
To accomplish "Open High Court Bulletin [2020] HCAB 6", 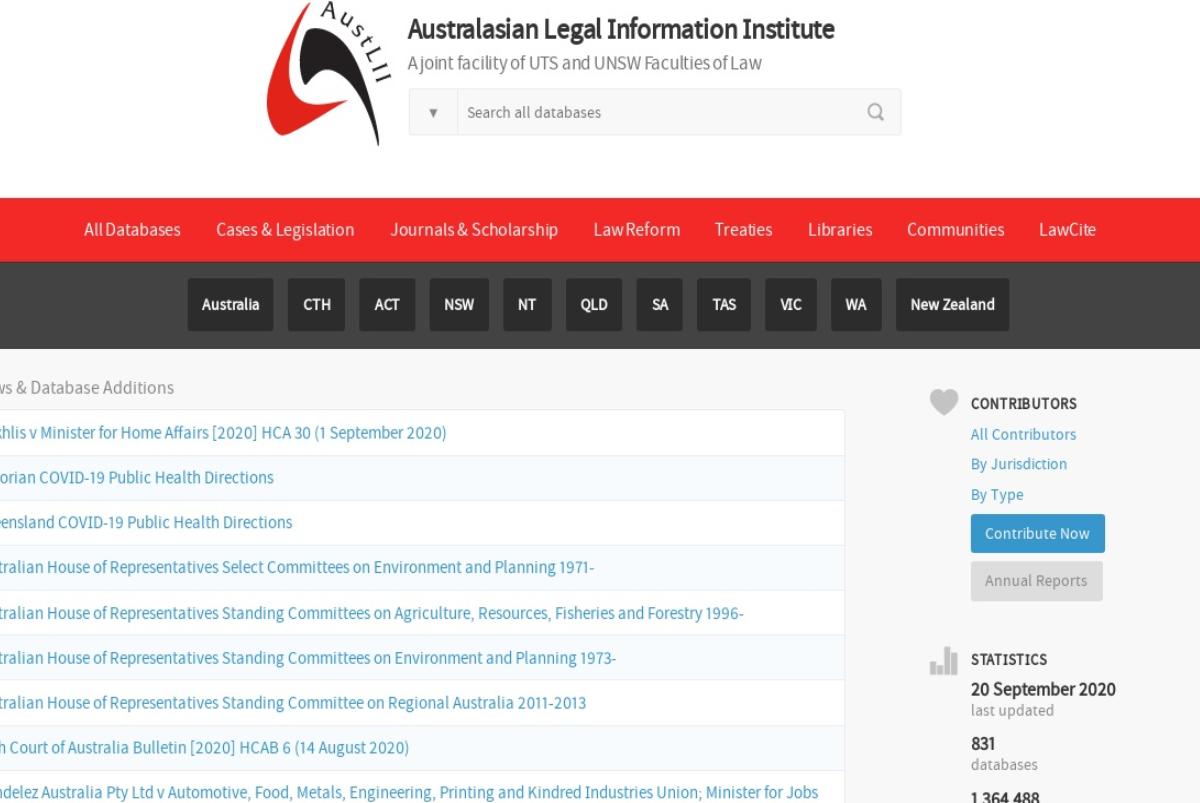I will tap(204, 748).
